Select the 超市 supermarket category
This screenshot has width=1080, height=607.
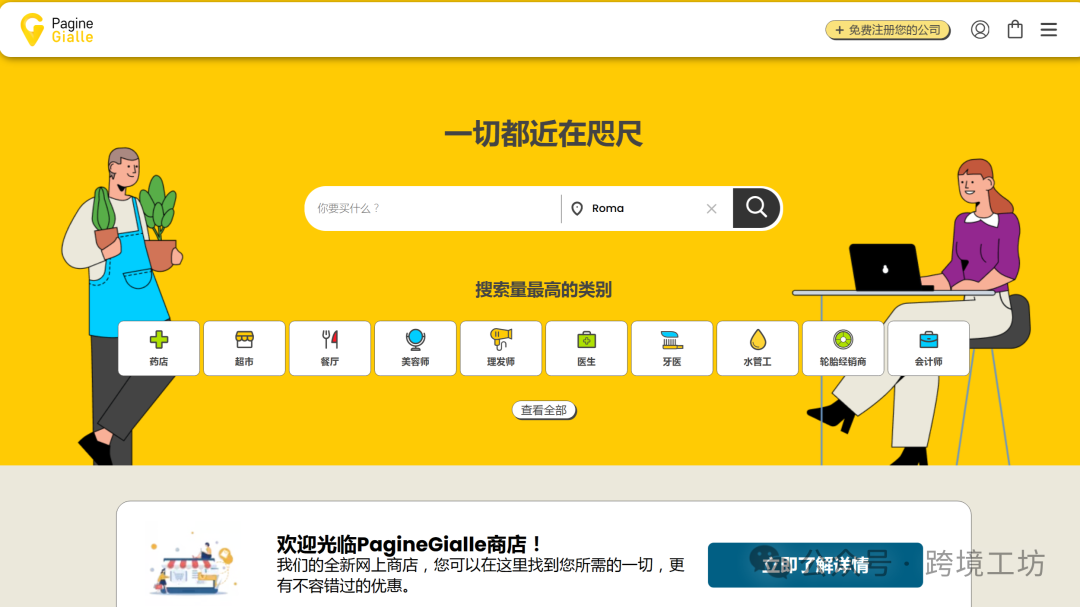pyautogui.click(x=244, y=348)
